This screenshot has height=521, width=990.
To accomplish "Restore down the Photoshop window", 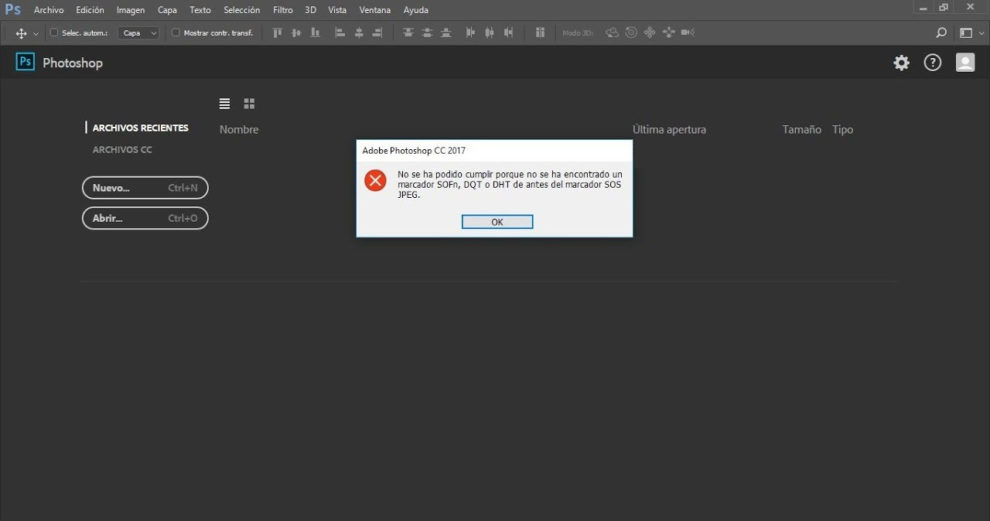I will [x=943, y=8].
